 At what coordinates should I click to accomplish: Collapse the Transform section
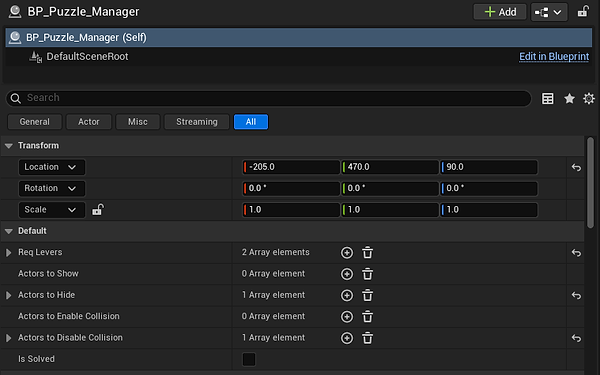pos(9,146)
